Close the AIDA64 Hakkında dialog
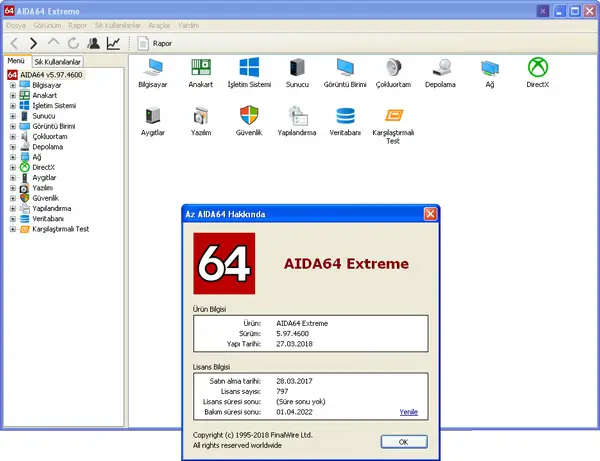 coord(430,214)
